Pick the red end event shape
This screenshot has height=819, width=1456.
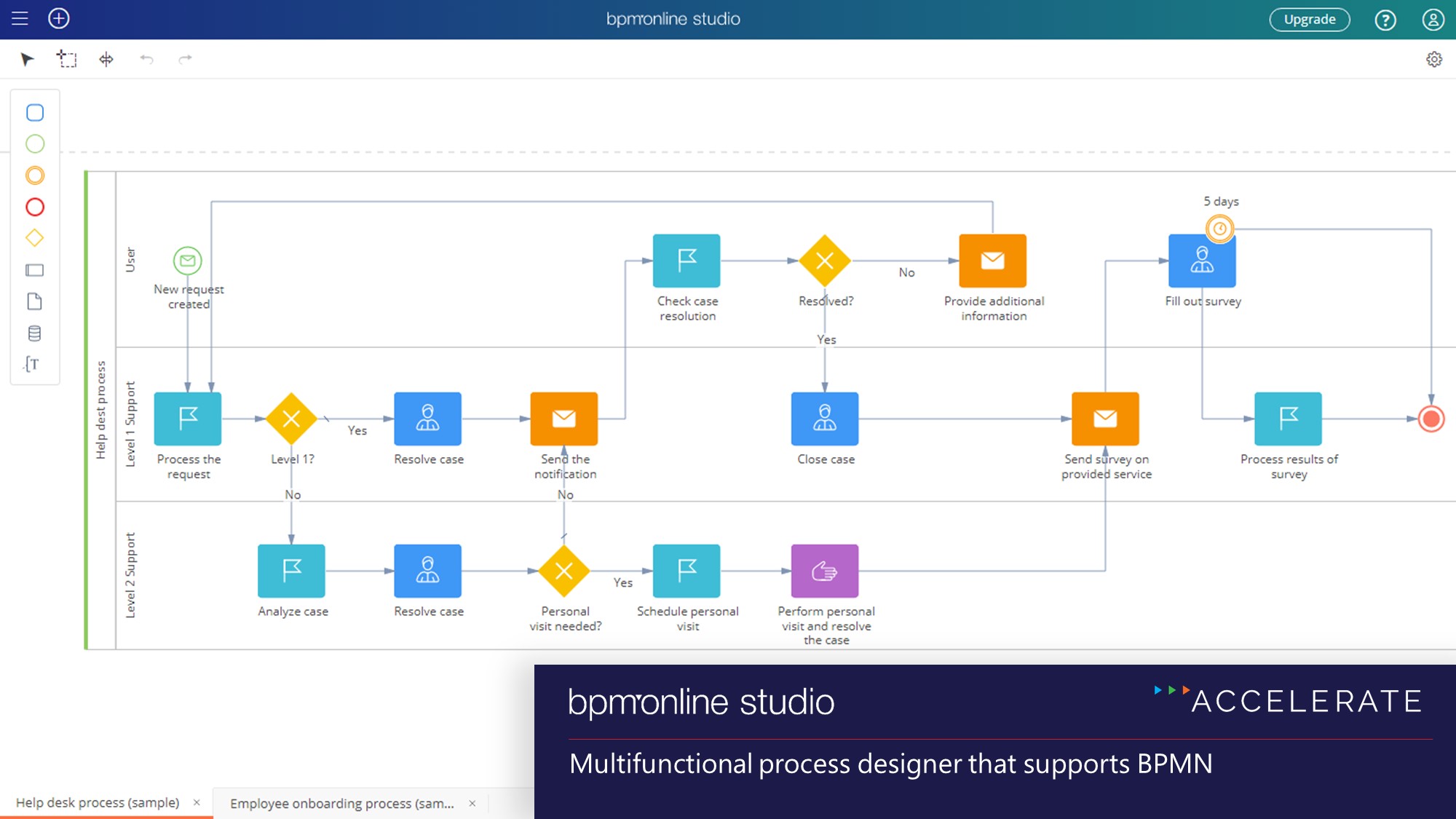tap(35, 207)
